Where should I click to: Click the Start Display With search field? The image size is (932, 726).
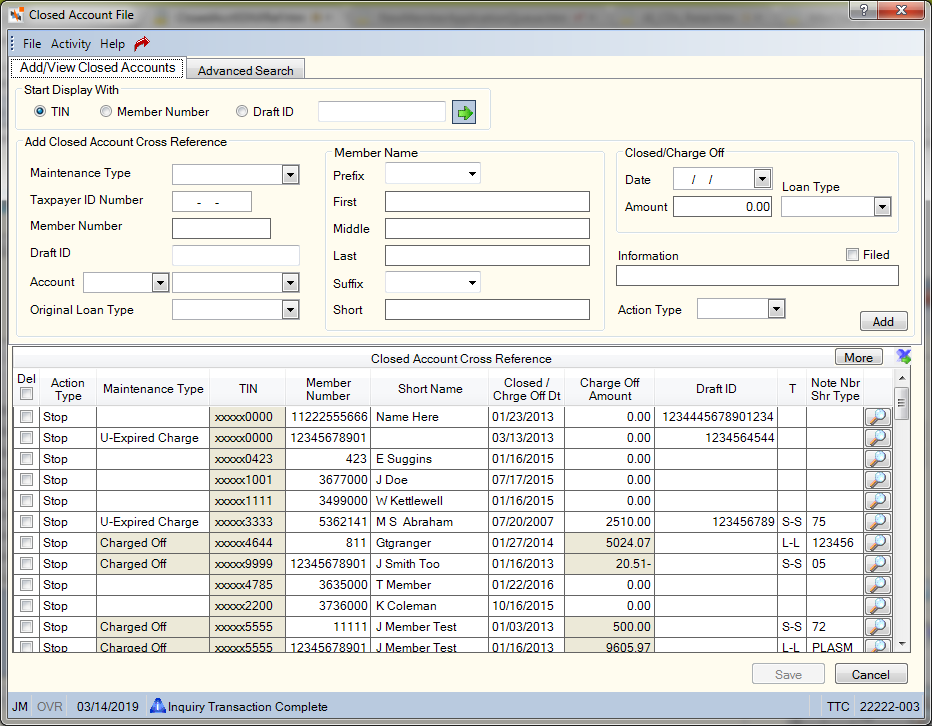coord(382,112)
